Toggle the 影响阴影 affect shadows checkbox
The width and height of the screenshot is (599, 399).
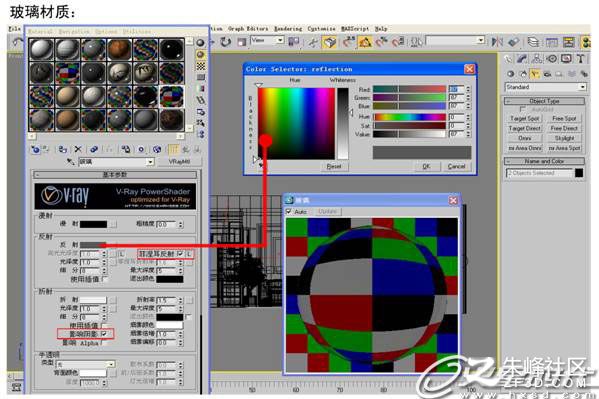coord(104,334)
